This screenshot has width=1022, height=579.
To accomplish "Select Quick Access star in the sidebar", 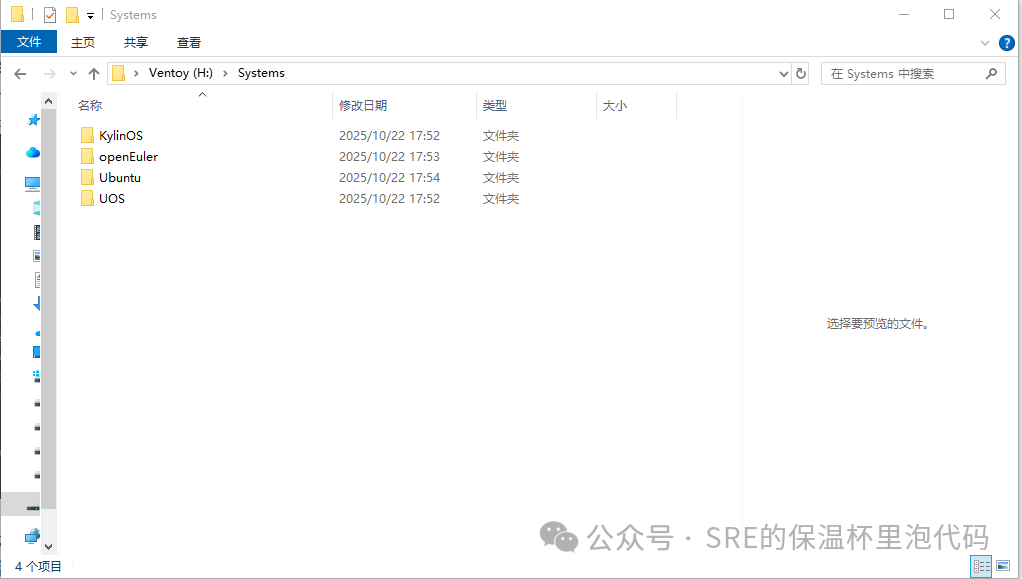I will coord(33,119).
